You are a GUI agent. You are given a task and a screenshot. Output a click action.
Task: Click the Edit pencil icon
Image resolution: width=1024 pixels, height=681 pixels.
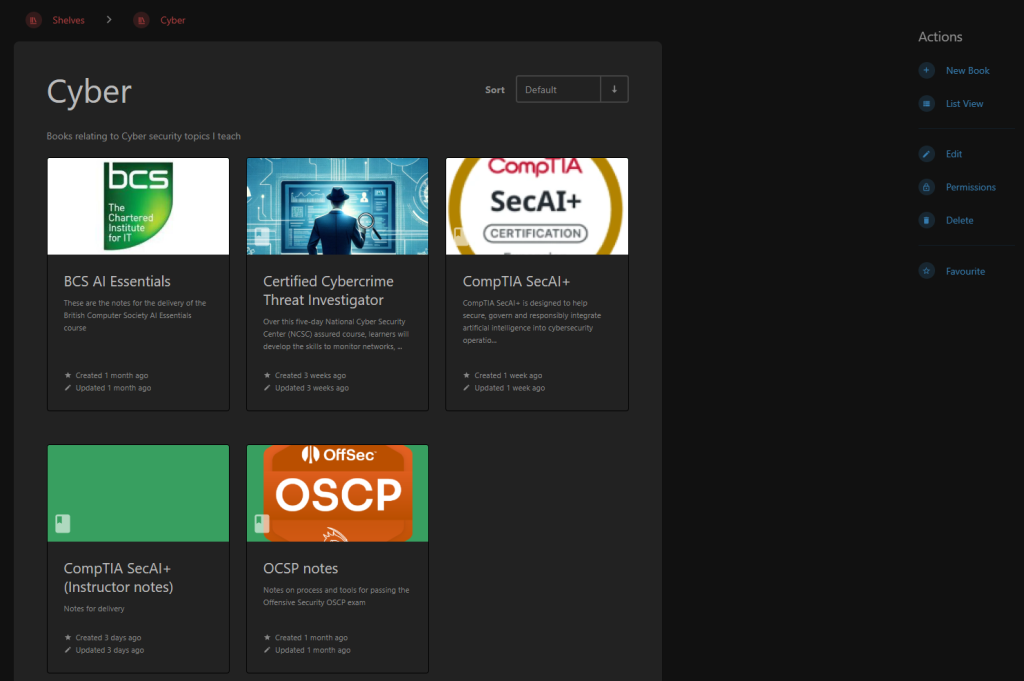point(926,153)
